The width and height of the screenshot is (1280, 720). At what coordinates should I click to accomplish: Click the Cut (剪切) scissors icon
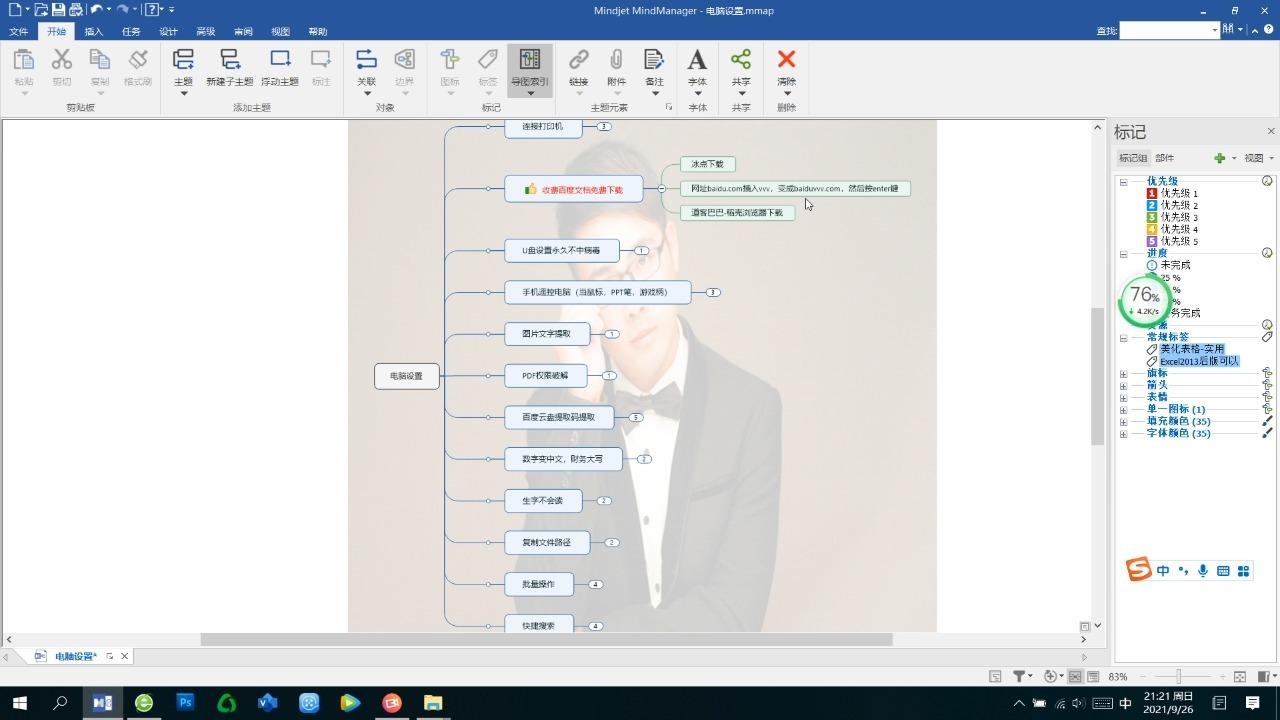click(x=62, y=61)
